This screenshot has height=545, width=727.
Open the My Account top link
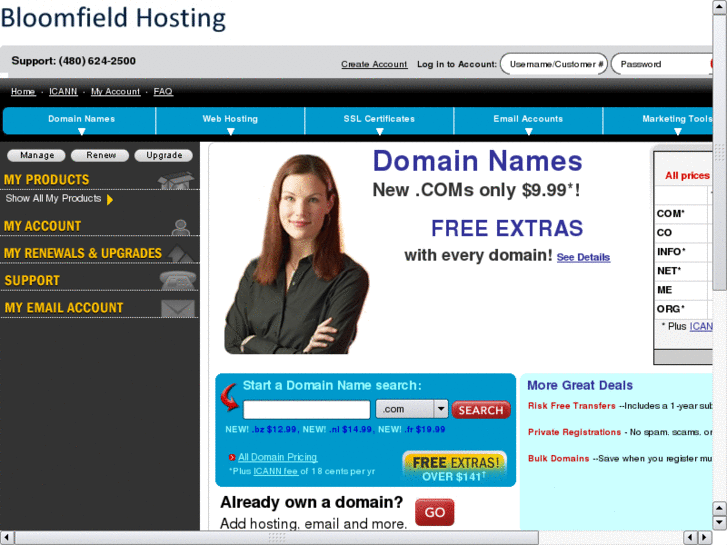[x=115, y=91]
